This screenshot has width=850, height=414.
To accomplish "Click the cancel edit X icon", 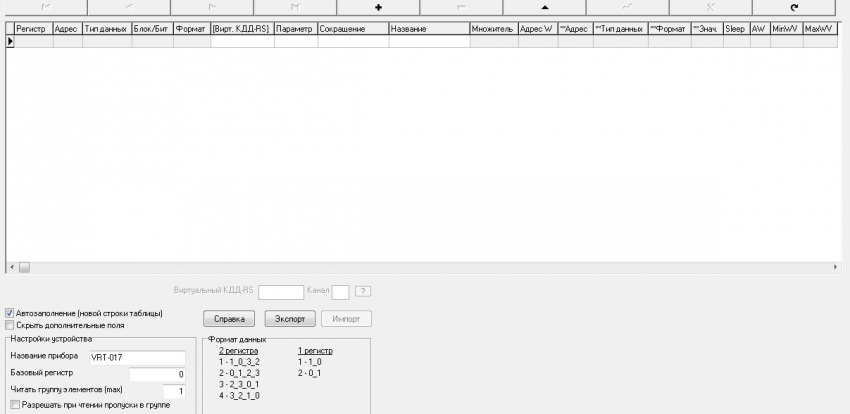I will [710, 7].
